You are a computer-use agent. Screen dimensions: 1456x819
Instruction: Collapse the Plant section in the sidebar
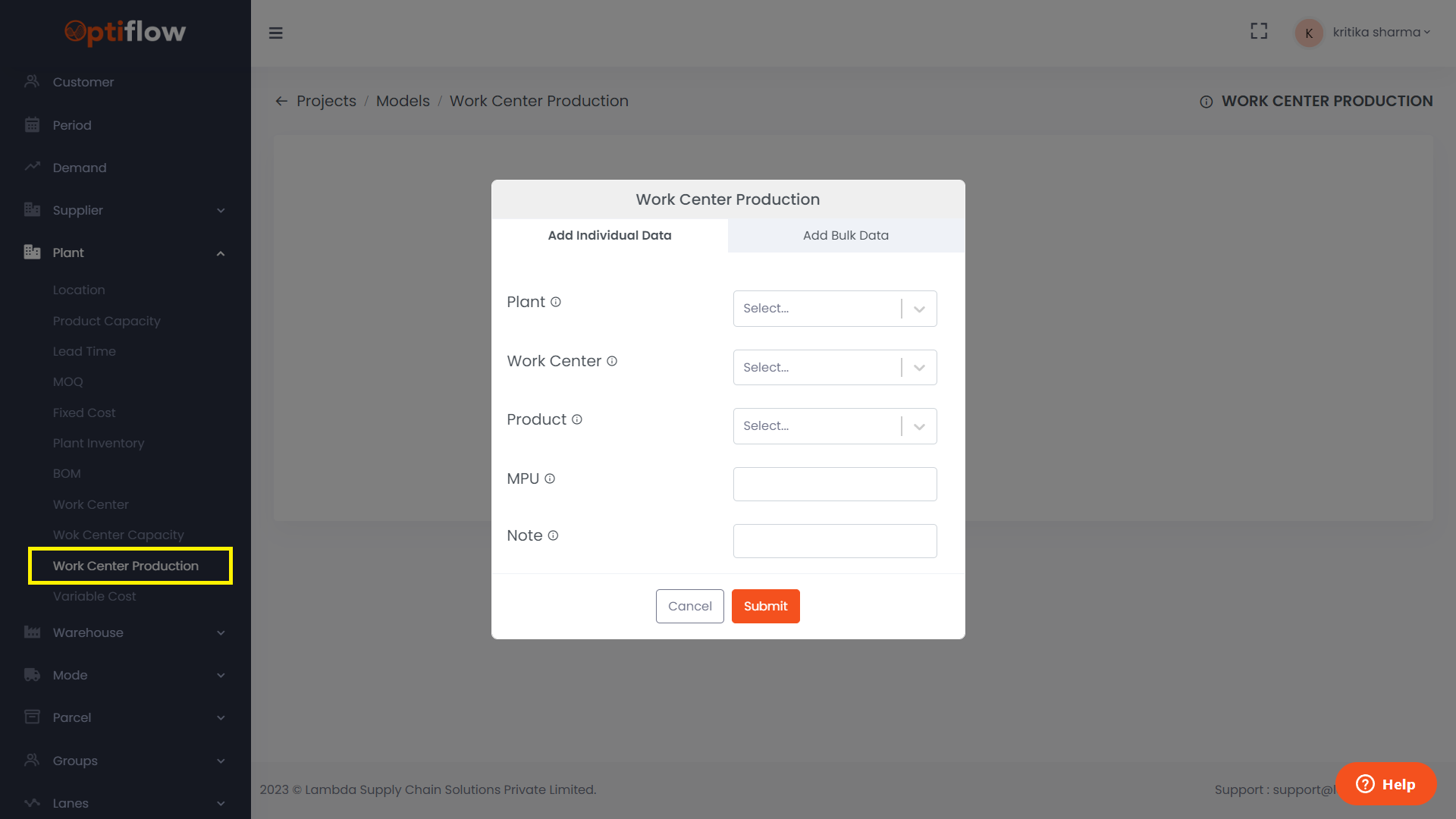(x=221, y=253)
